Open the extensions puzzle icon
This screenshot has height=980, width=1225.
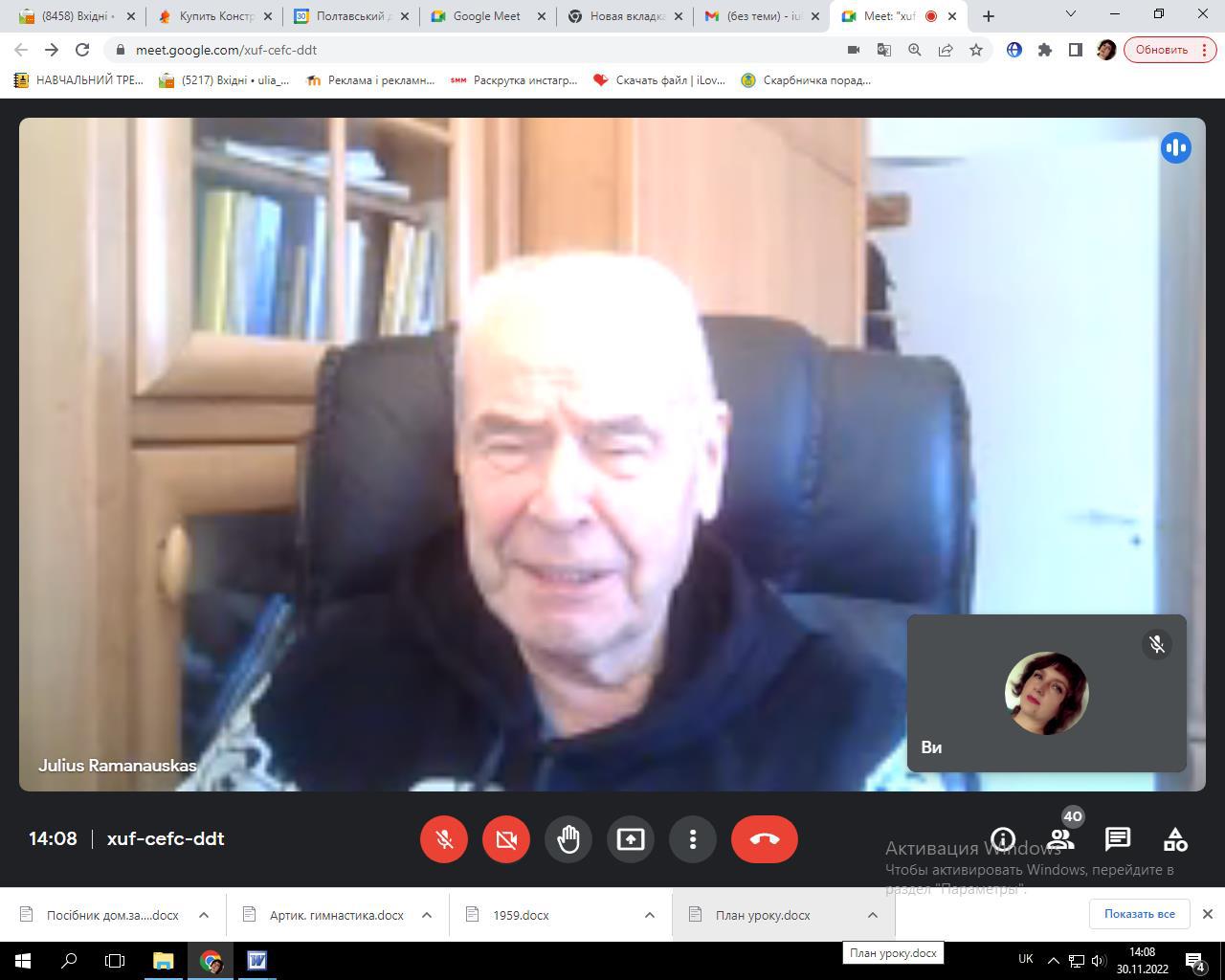pos(1045,50)
